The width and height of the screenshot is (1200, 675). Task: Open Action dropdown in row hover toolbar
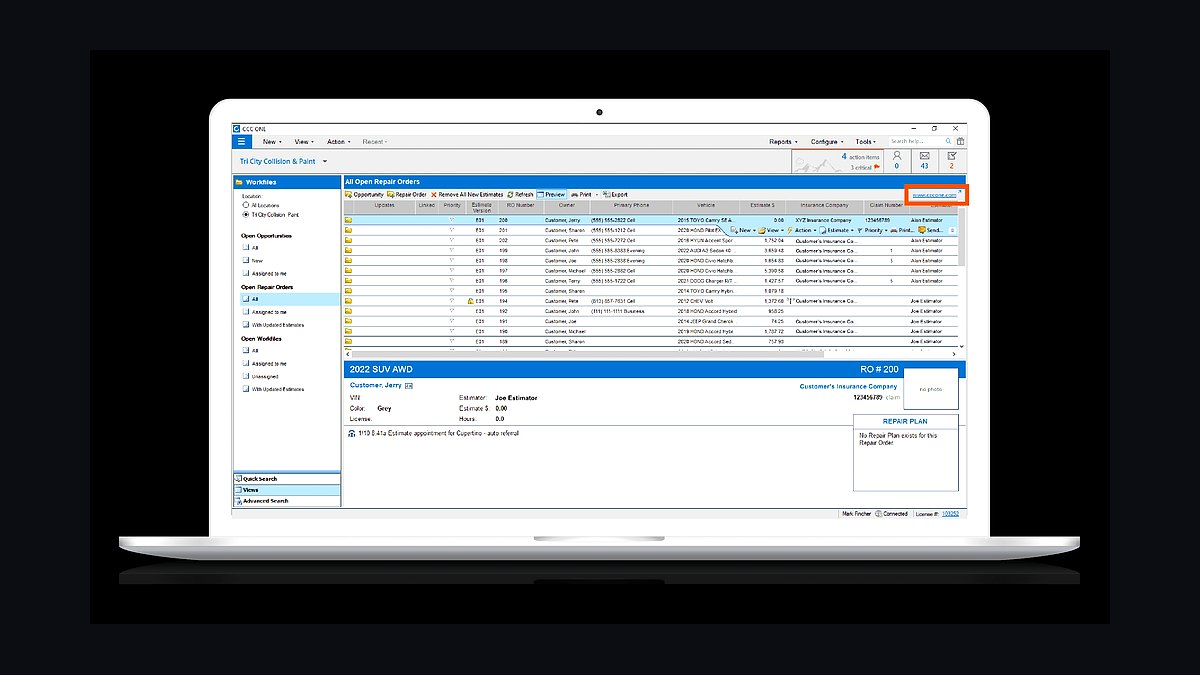(802, 230)
